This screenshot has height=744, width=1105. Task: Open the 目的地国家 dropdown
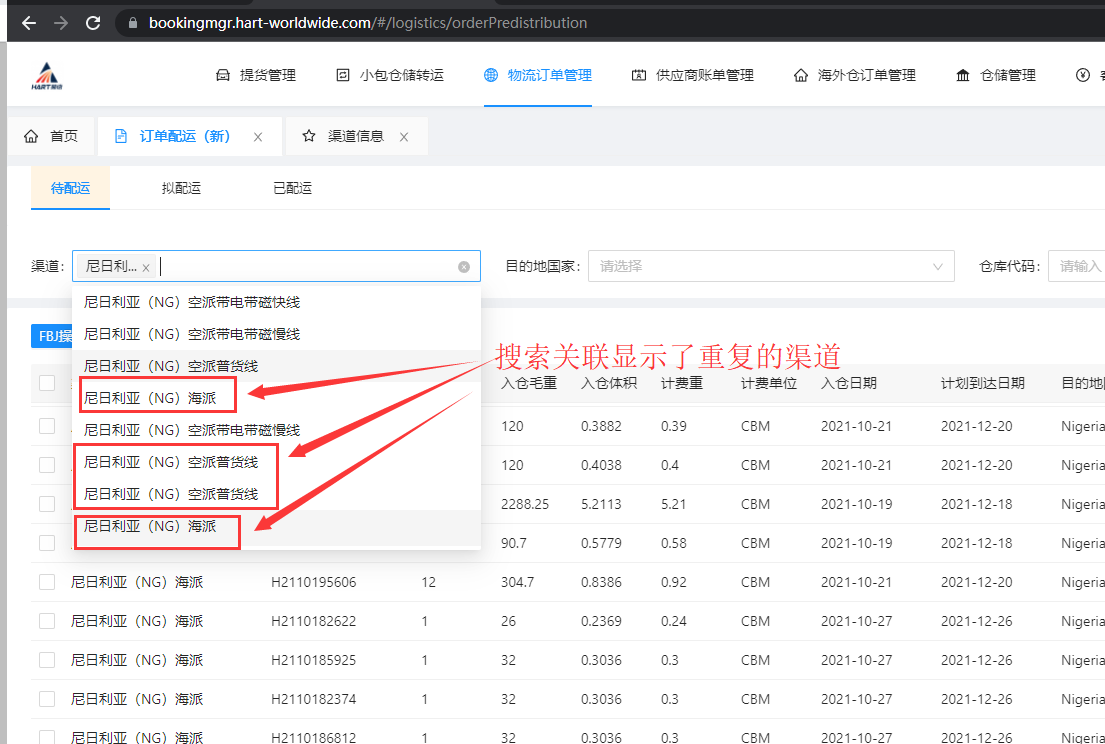pyautogui.click(x=770, y=266)
